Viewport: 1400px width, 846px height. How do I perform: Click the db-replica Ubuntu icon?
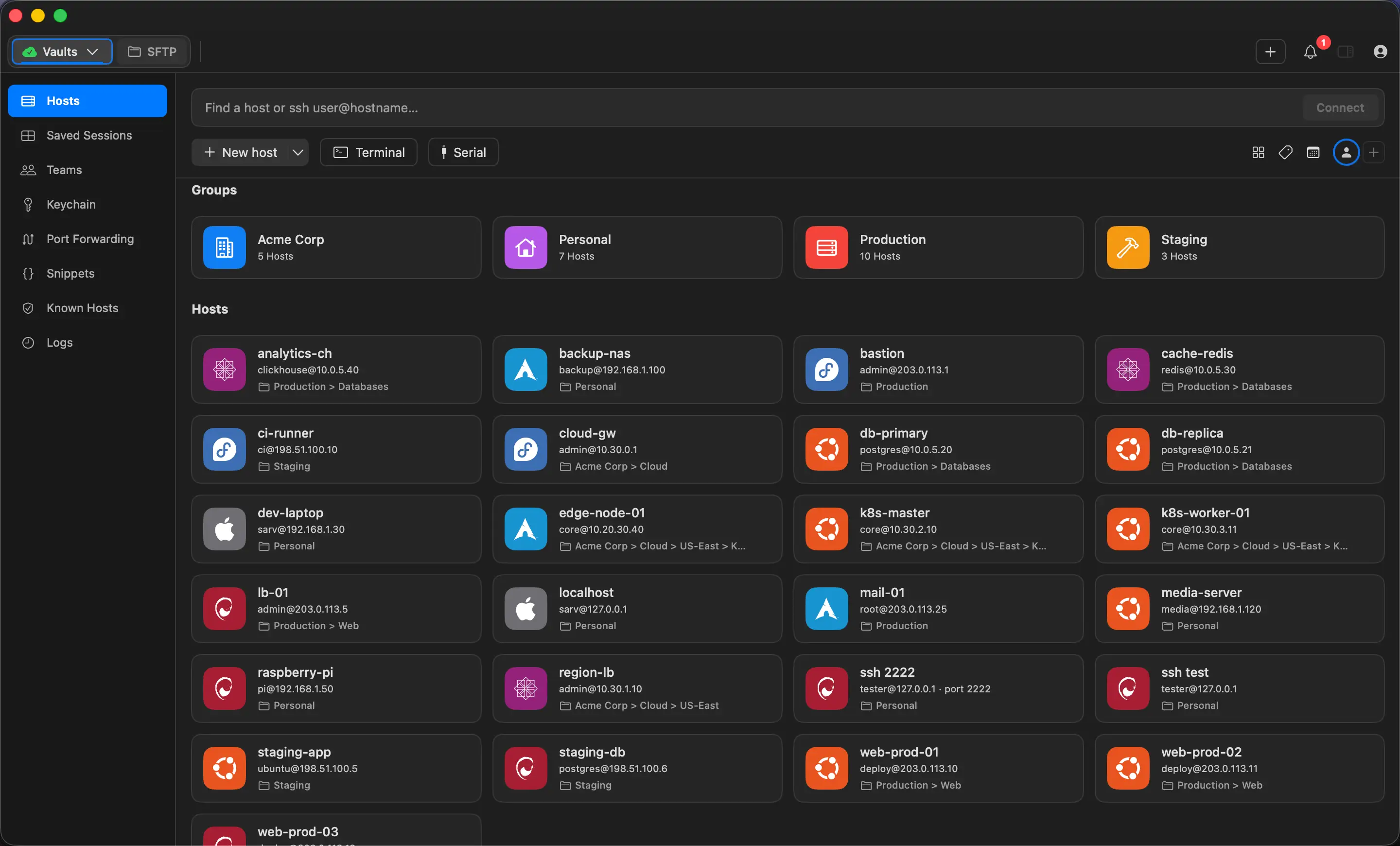click(1127, 449)
